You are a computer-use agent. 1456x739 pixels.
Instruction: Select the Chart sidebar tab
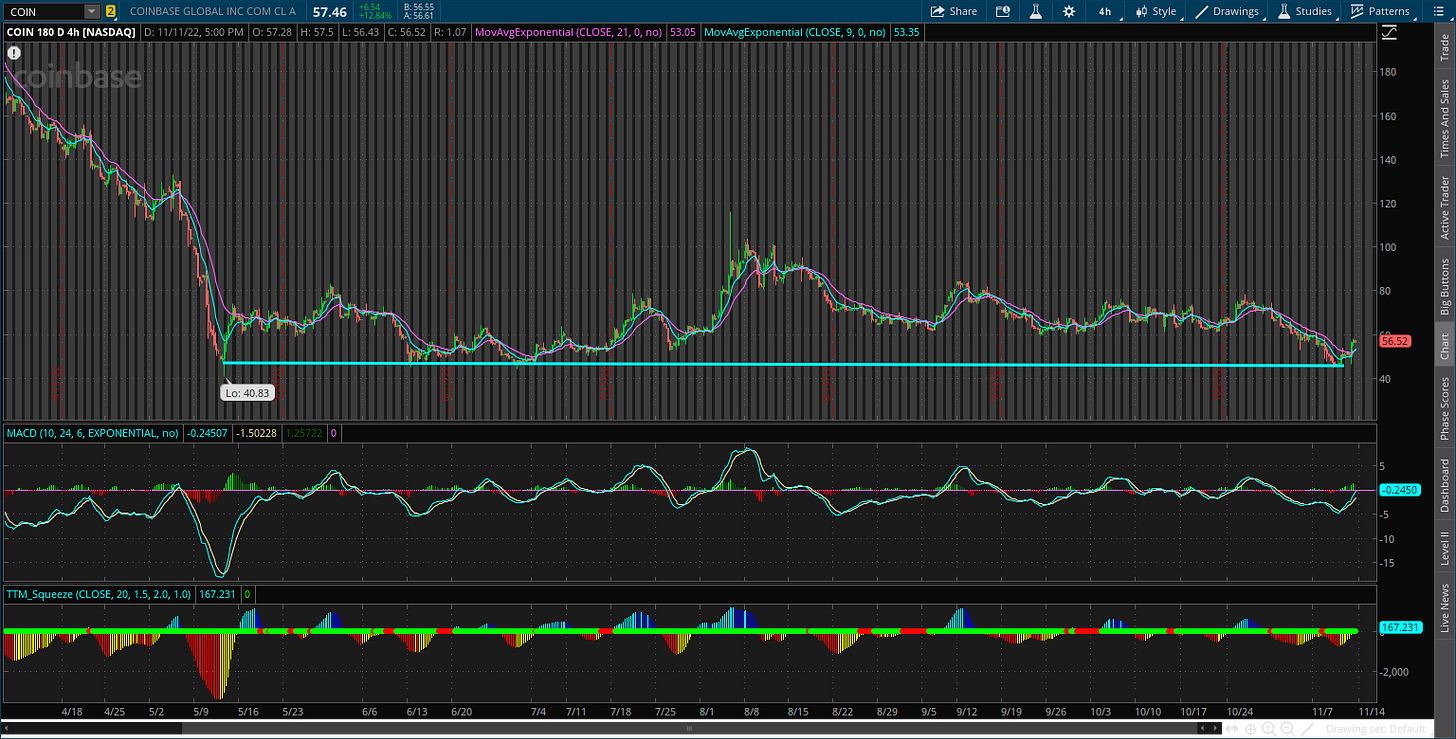(1444, 347)
